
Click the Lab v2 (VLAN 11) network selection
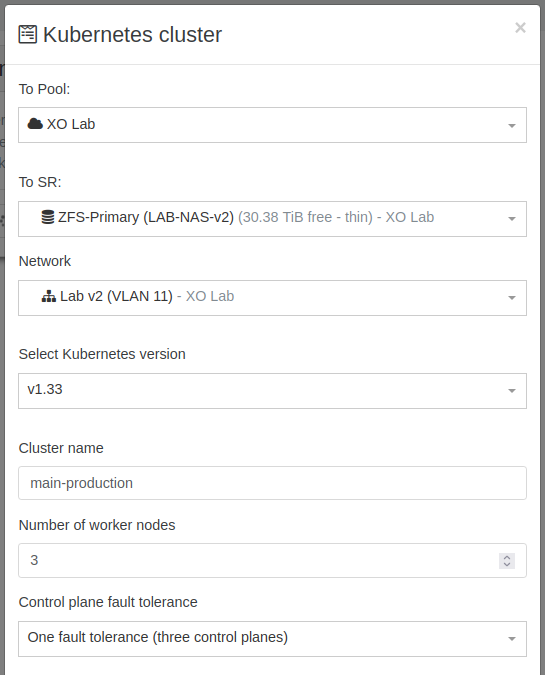116,296
